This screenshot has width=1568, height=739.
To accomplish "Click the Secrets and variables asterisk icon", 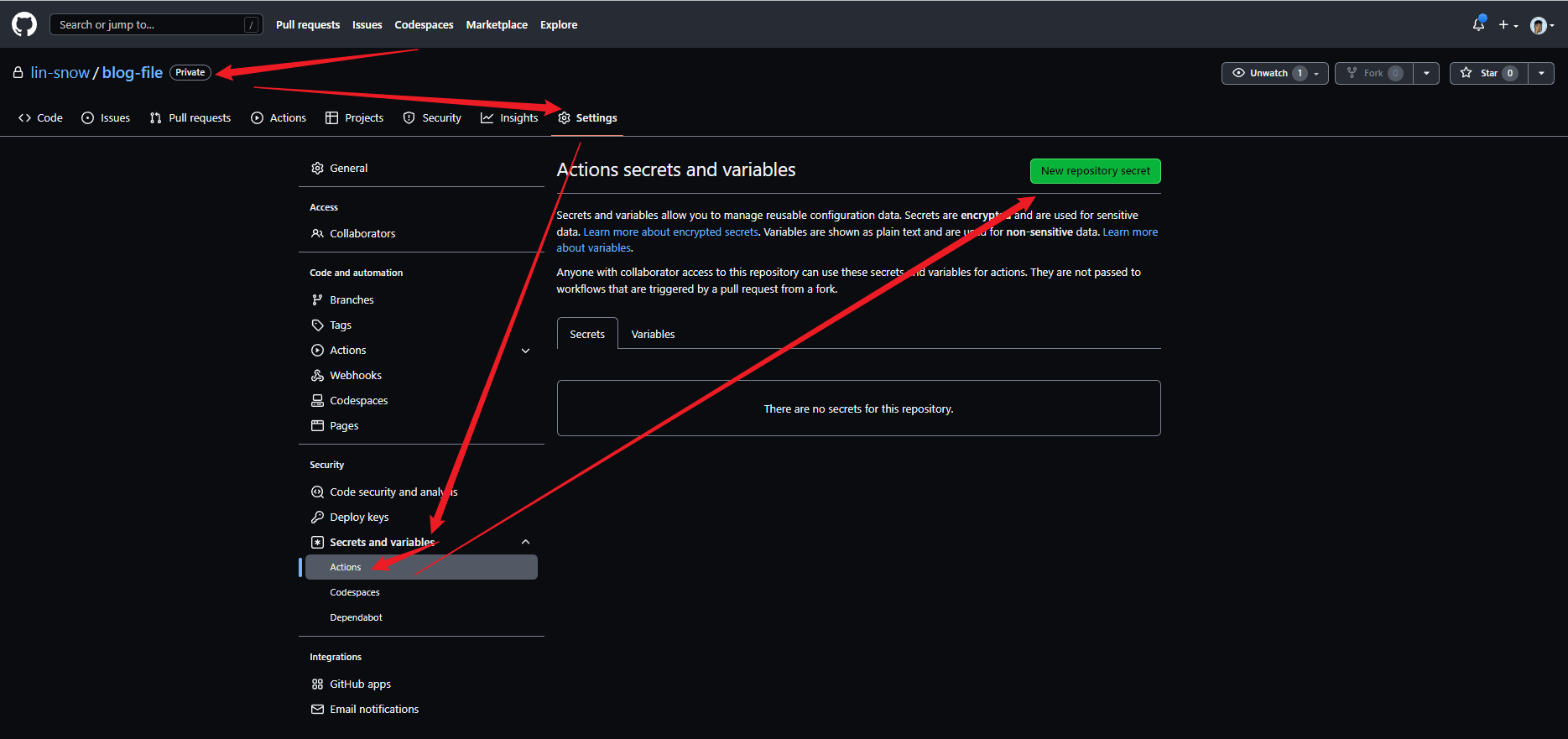I will pos(317,542).
